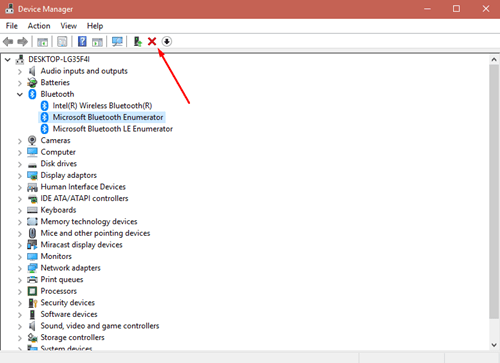Click the Disable device down-arrow icon
This screenshot has width=500, height=363.
tap(167, 42)
